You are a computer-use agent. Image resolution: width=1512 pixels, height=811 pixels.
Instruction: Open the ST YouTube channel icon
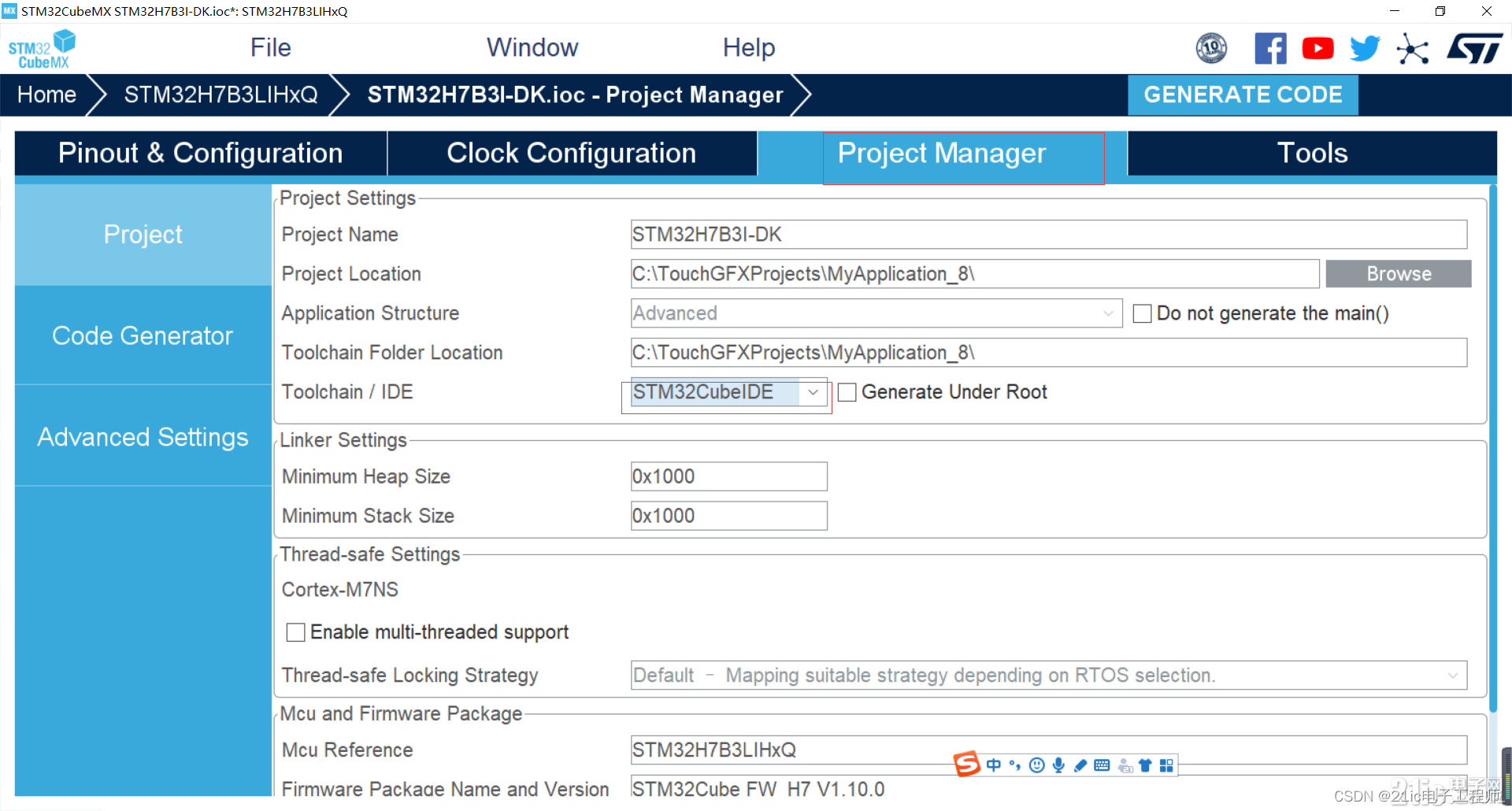tap(1317, 48)
